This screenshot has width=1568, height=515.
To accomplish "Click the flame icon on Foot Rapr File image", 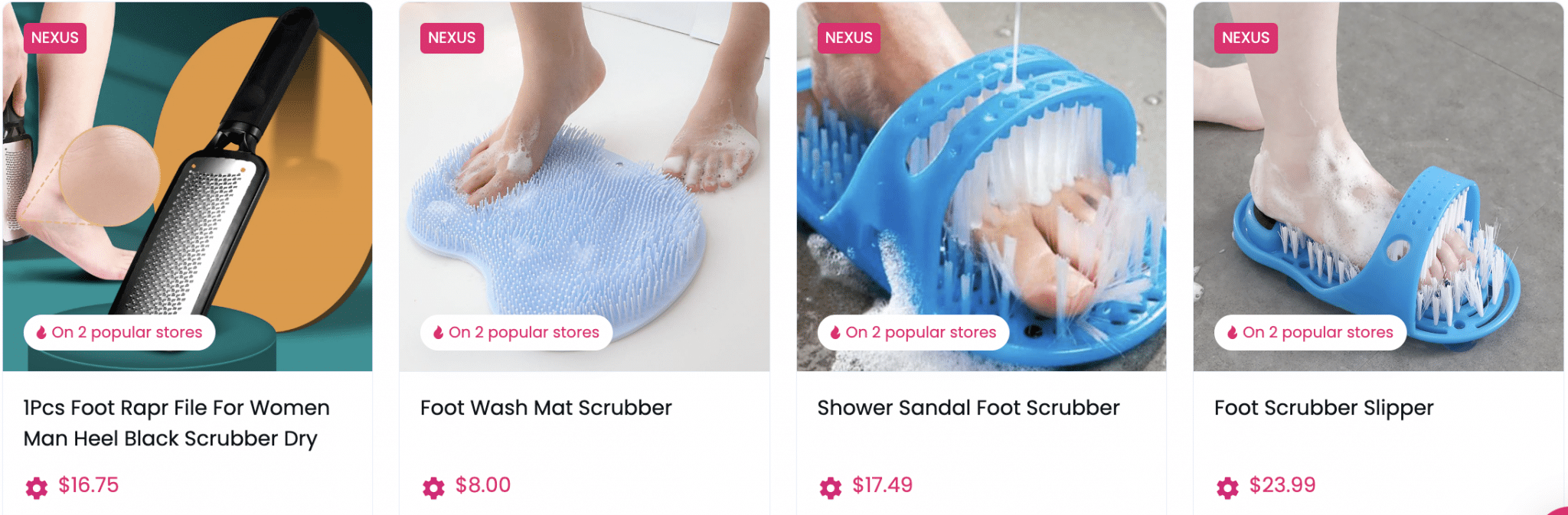I will click(41, 333).
